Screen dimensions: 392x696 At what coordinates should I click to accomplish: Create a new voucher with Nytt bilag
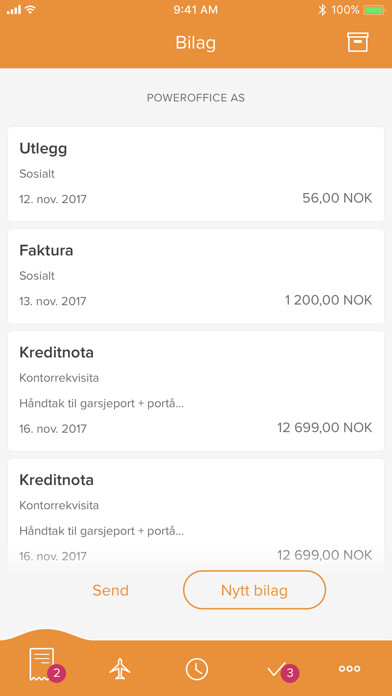point(254,590)
